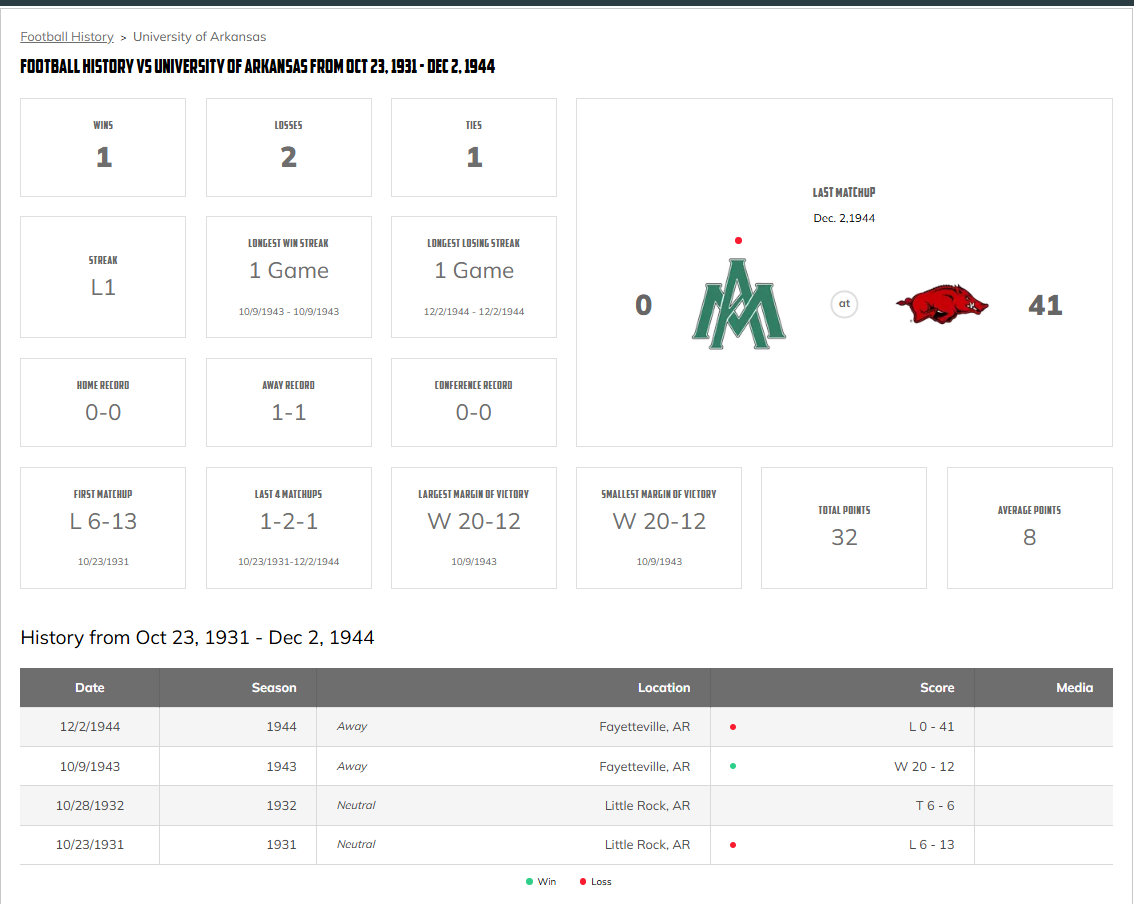1134x904 pixels.
Task: Click the red Loss legend dot
Action: (x=583, y=882)
